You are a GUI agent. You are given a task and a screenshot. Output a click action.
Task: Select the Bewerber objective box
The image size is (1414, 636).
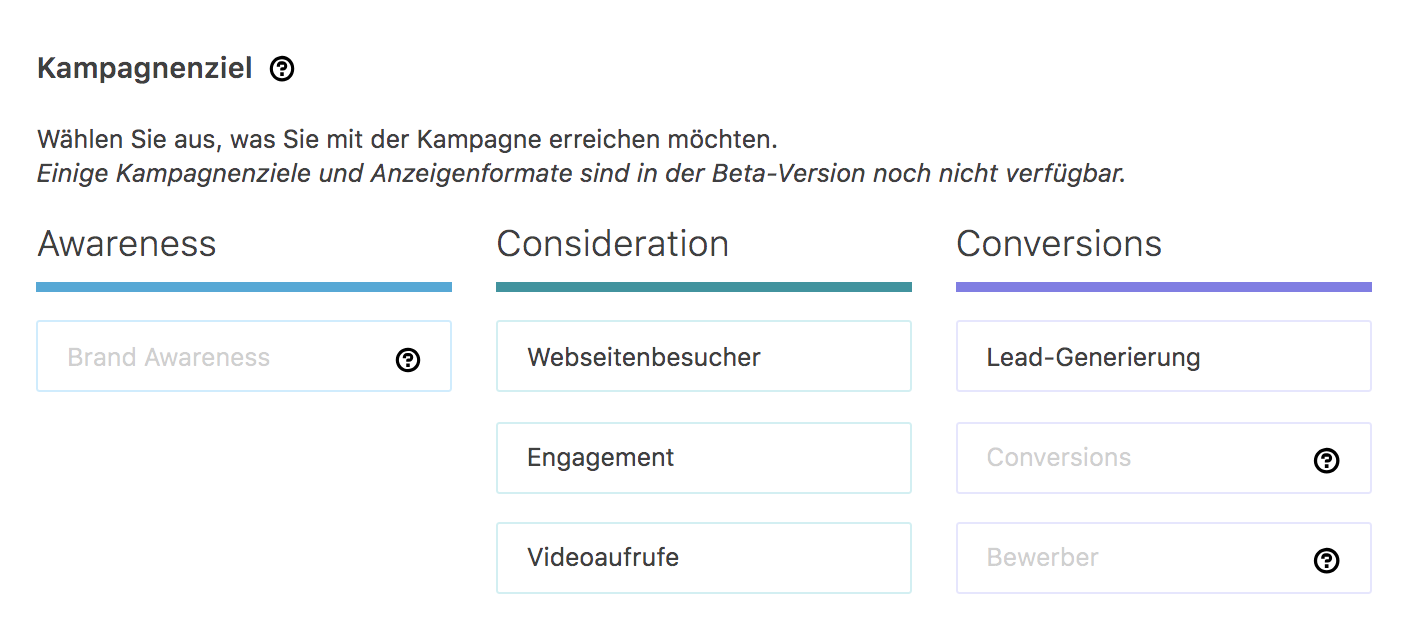coord(1164,558)
